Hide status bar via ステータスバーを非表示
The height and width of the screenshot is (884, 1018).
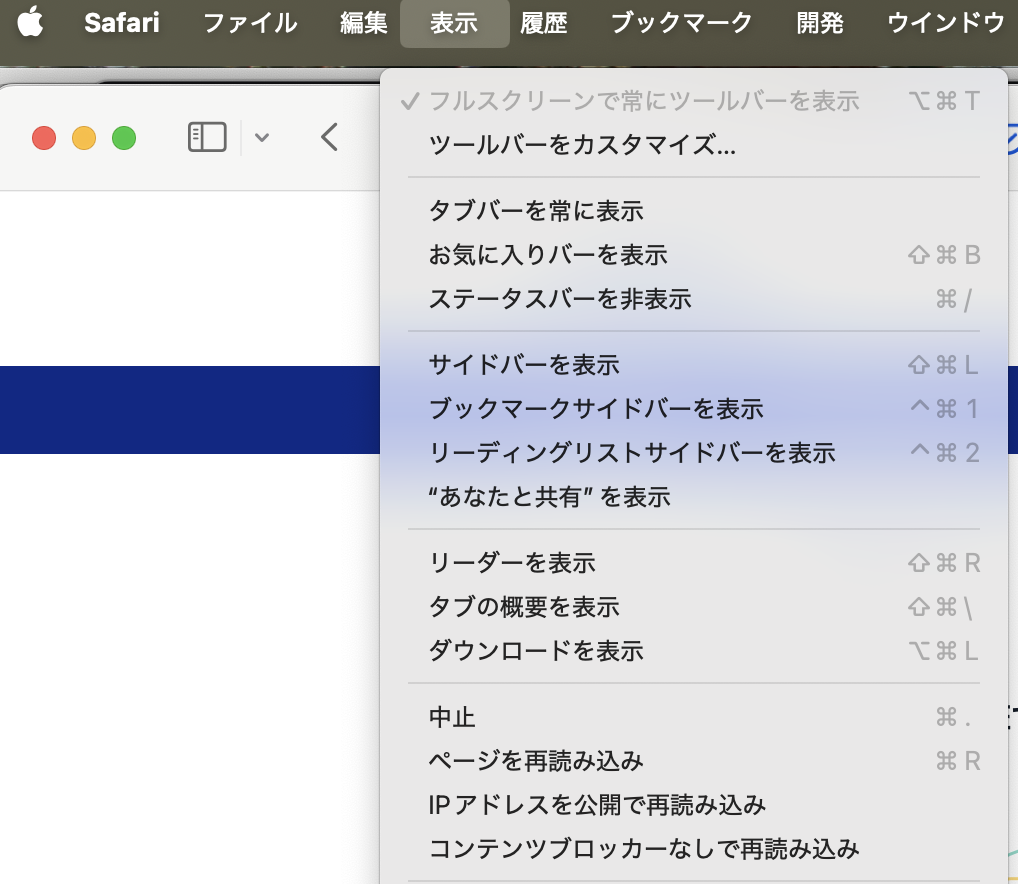pyautogui.click(x=560, y=299)
